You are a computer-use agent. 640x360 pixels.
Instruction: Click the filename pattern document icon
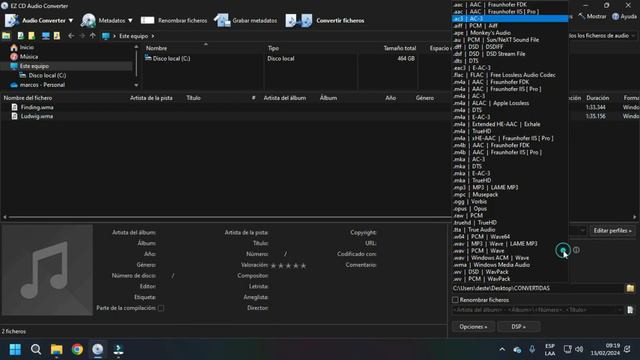pyautogui.click(x=630, y=310)
